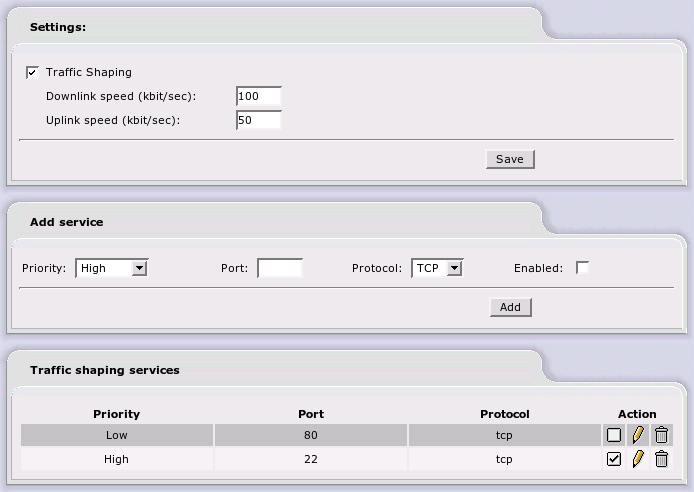694x492 pixels.
Task: Click the port 80 cell
Action: (311, 435)
